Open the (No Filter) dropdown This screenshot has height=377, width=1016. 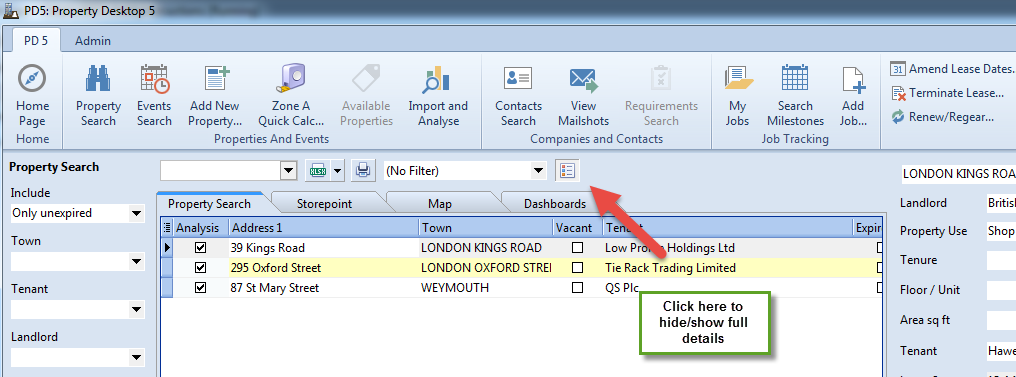point(538,171)
